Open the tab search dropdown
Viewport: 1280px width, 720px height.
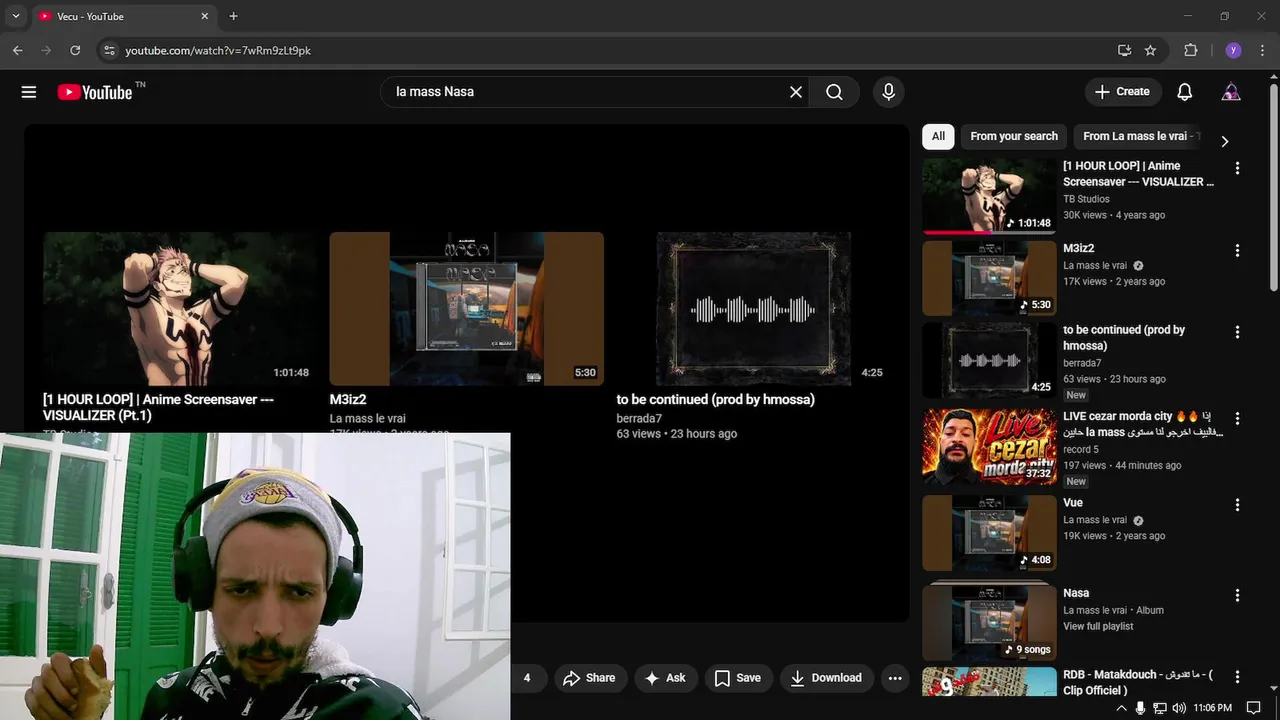tap(15, 16)
